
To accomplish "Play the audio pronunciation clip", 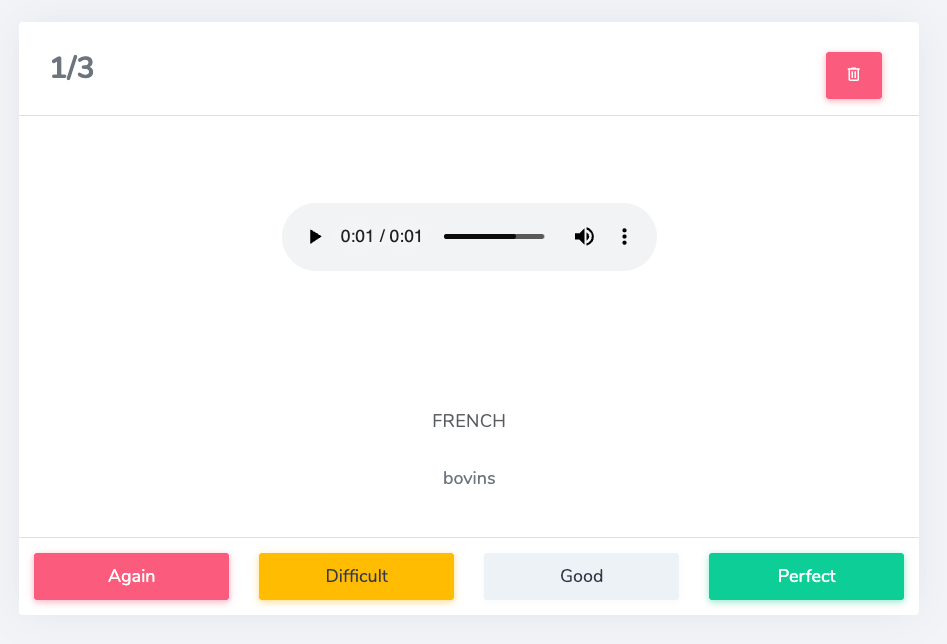I will coord(315,236).
